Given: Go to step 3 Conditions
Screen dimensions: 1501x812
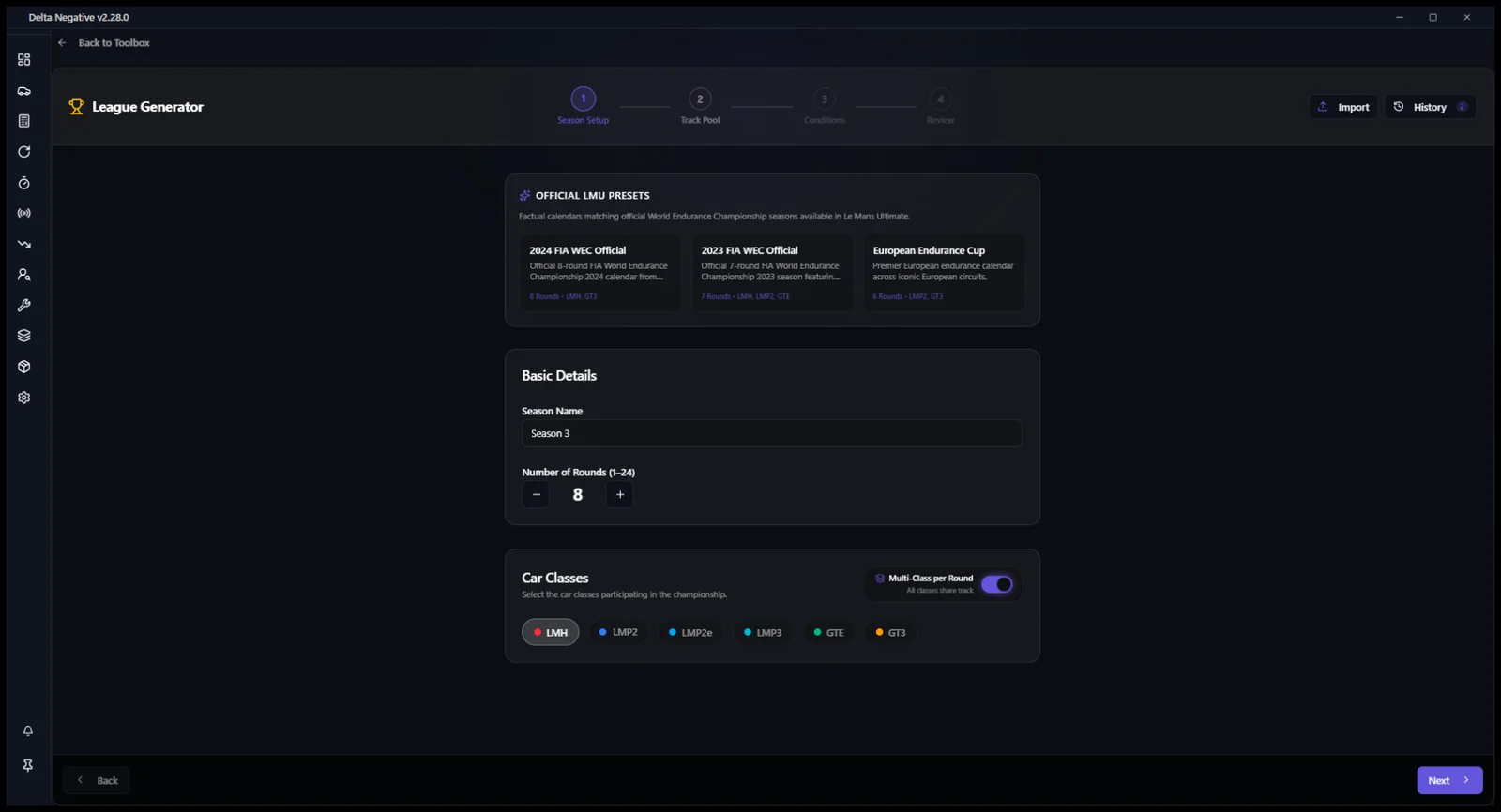Looking at the screenshot, I should (x=825, y=106).
